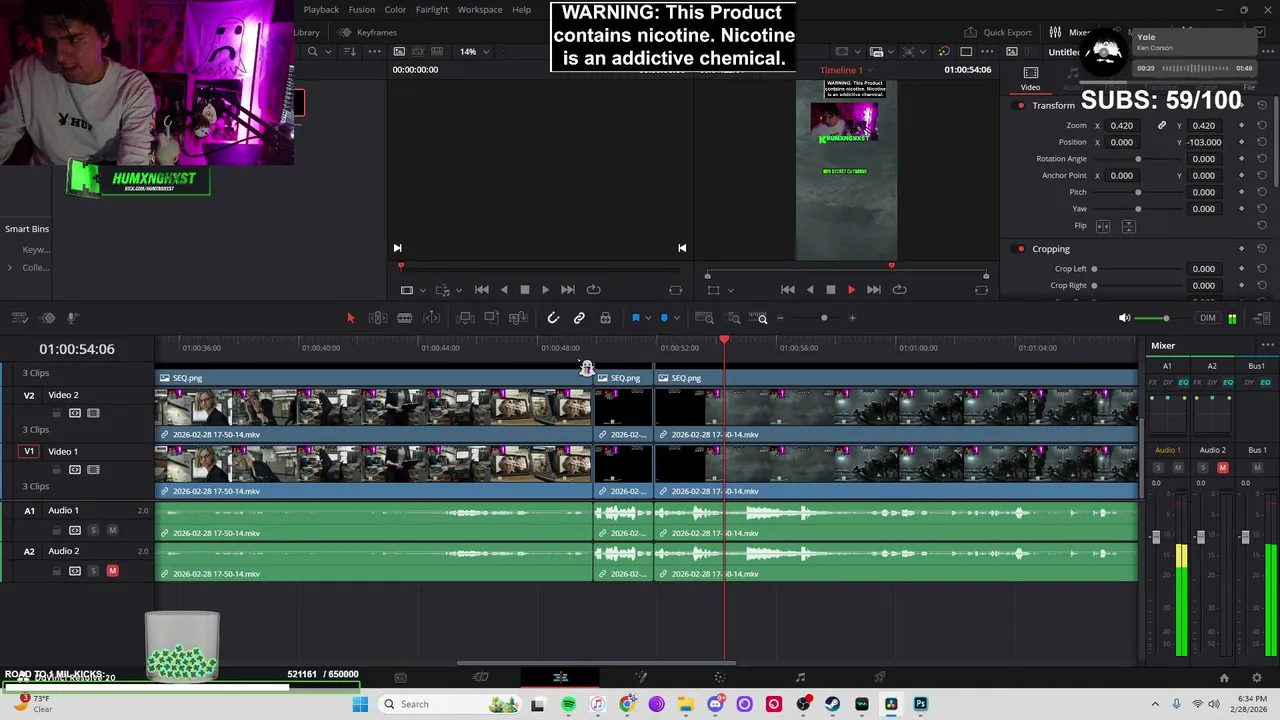The image size is (1280, 720).
Task: Switch to the Deliver page rocket icon
Action: click(880, 677)
